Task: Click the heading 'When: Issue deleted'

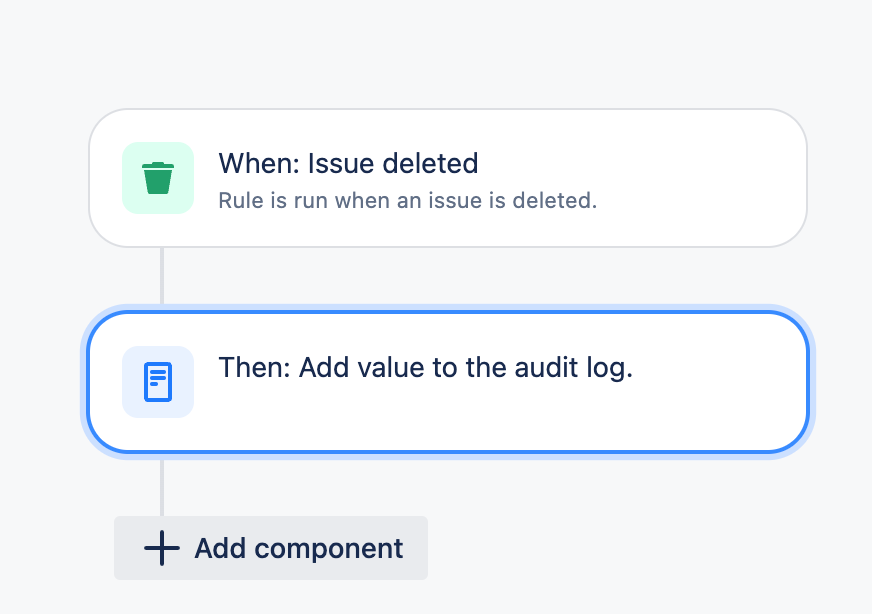Action: coord(348,163)
